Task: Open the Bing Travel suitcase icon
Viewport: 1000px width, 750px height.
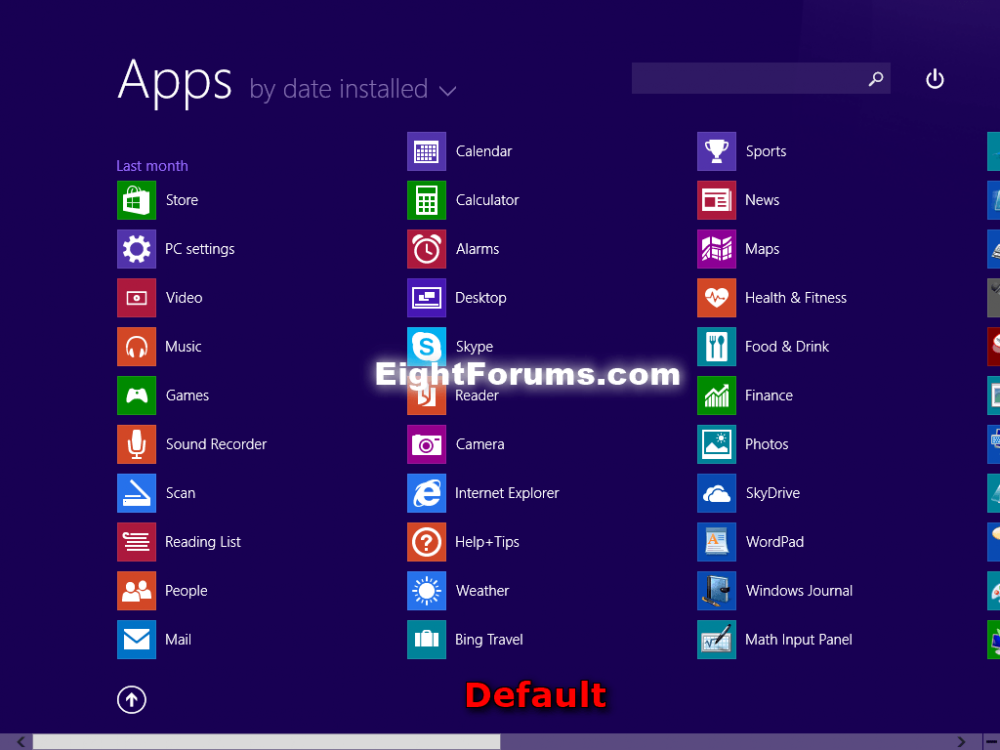Action: (x=427, y=639)
